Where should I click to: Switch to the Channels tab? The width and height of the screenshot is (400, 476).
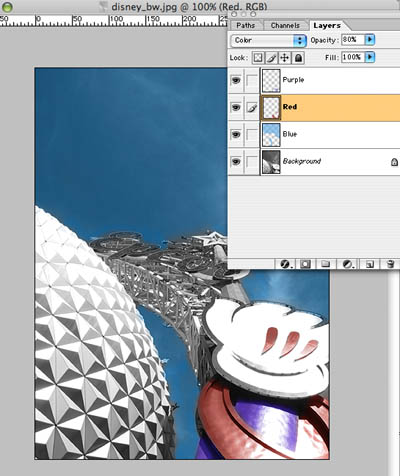pyautogui.click(x=285, y=25)
